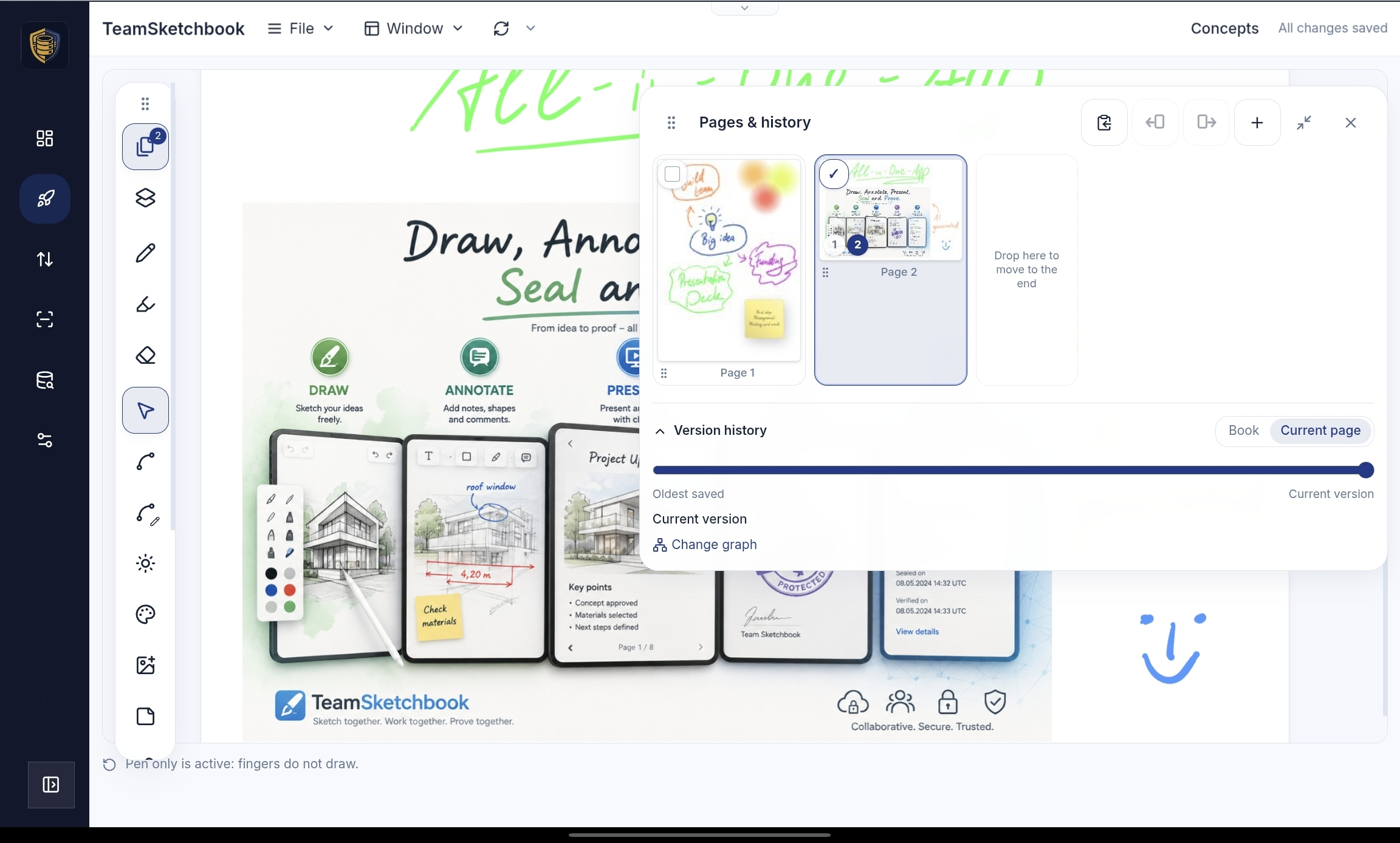Collapse the Pages & history panel

click(x=1304, y=123)
